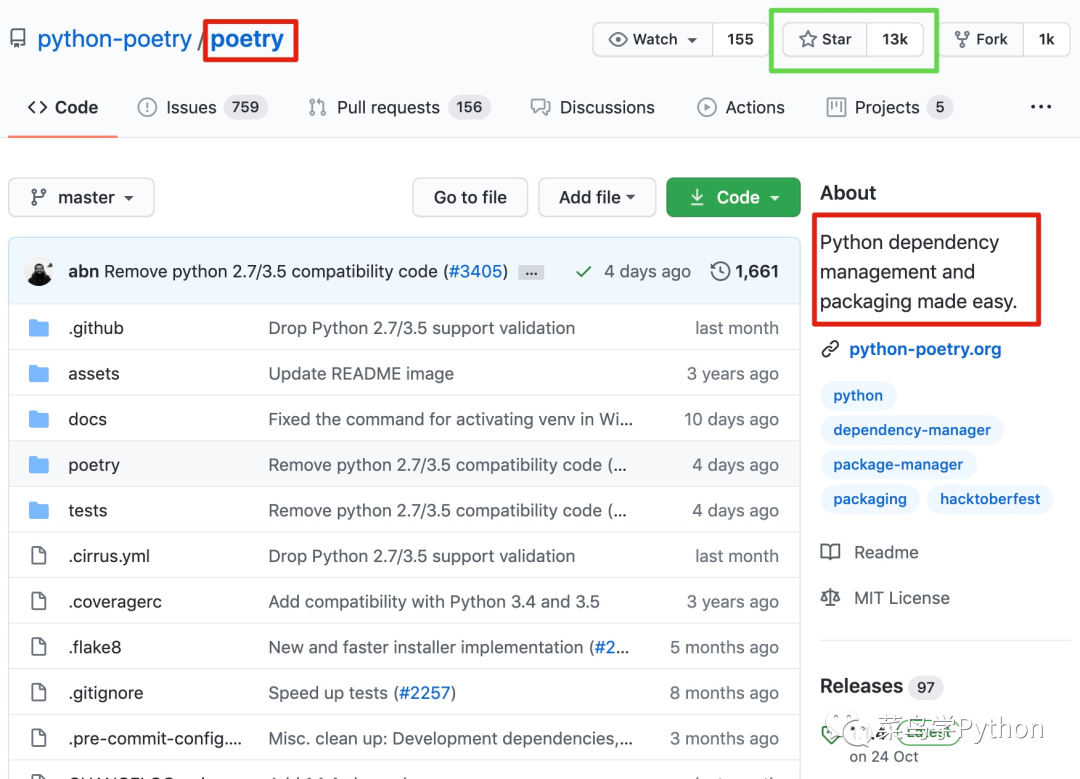Open the green Code download dropdown
The height and width of the screenshot is (779, 1080).
[734, 198]
